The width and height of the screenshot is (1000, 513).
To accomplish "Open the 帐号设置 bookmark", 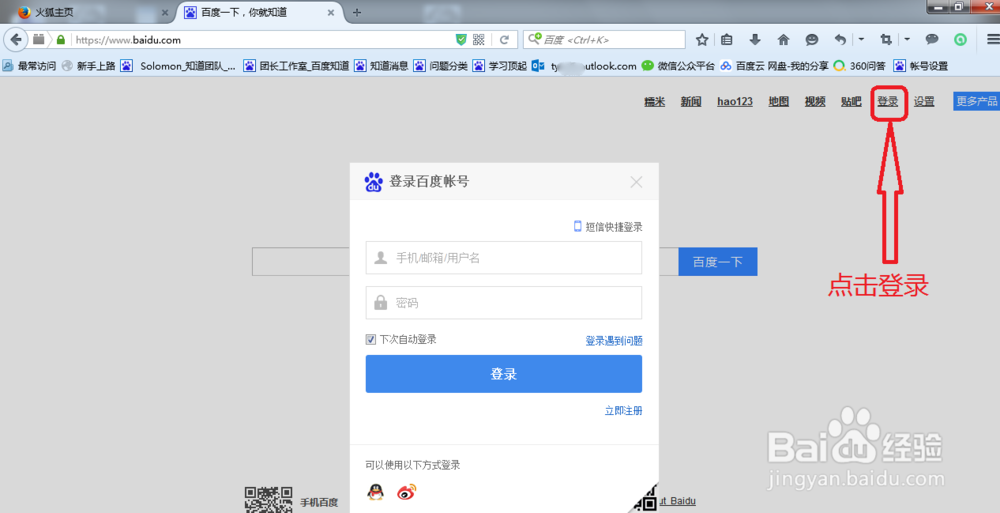I will [920, 66].
